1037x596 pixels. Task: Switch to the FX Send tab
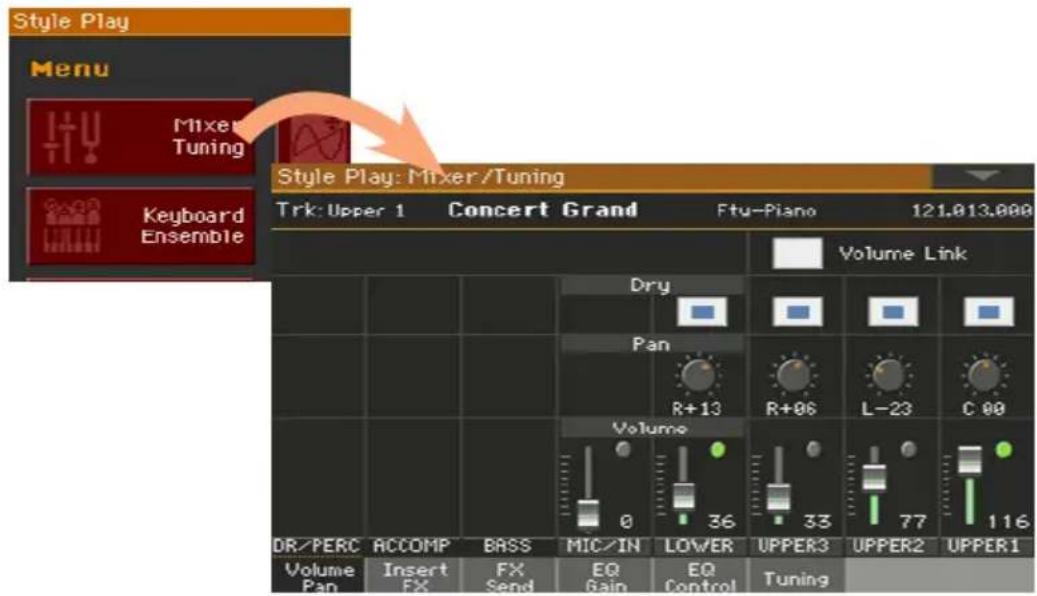[509, 575]
